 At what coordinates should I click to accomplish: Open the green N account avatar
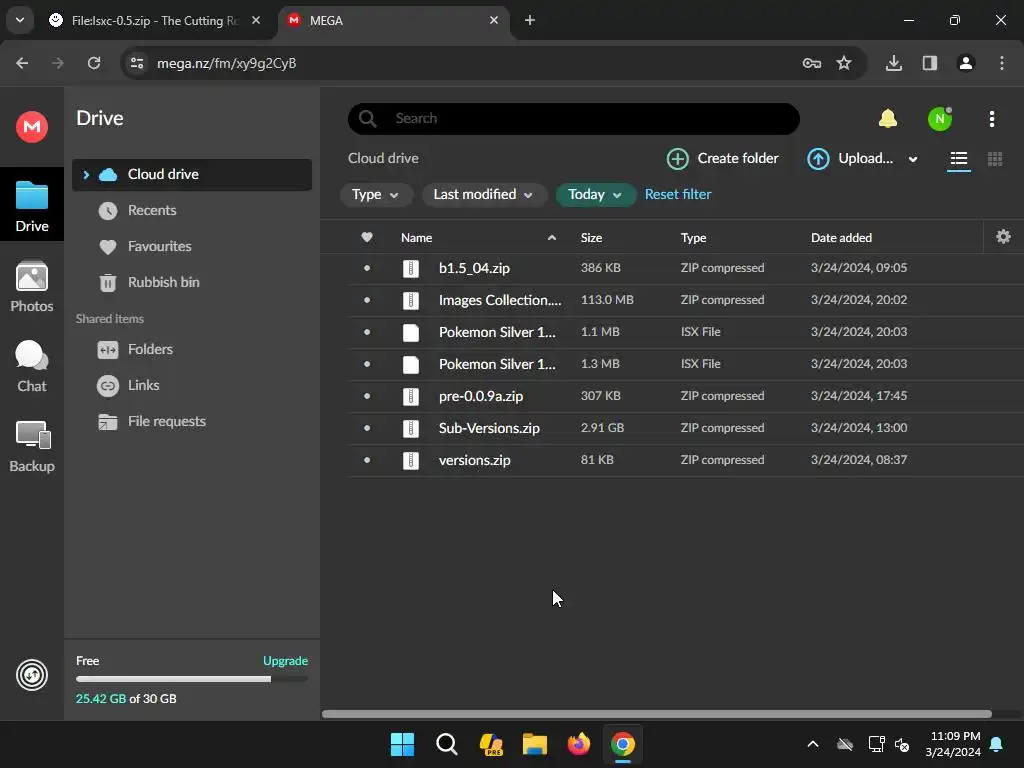click(x=940, y=119)
